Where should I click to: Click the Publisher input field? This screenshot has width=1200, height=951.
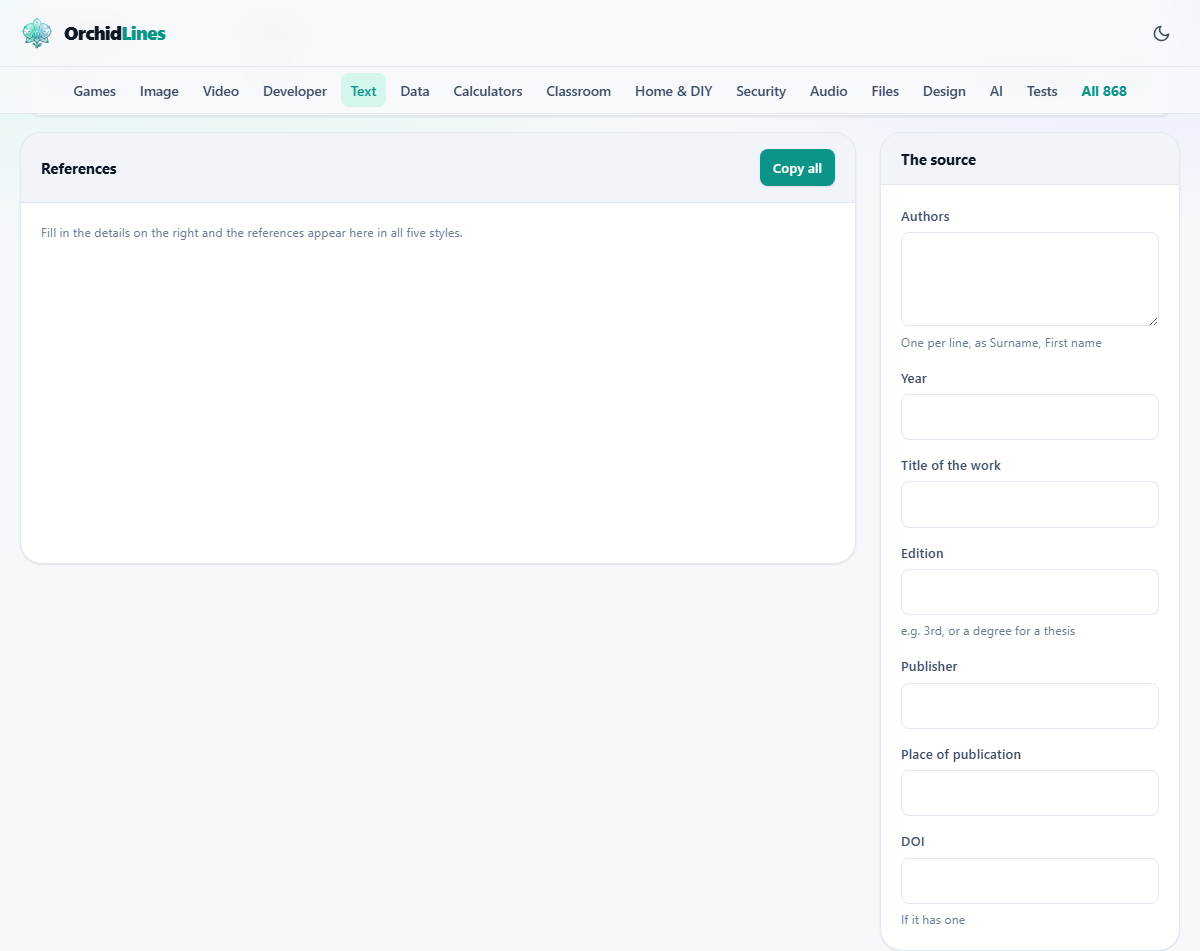point(1030,706)
